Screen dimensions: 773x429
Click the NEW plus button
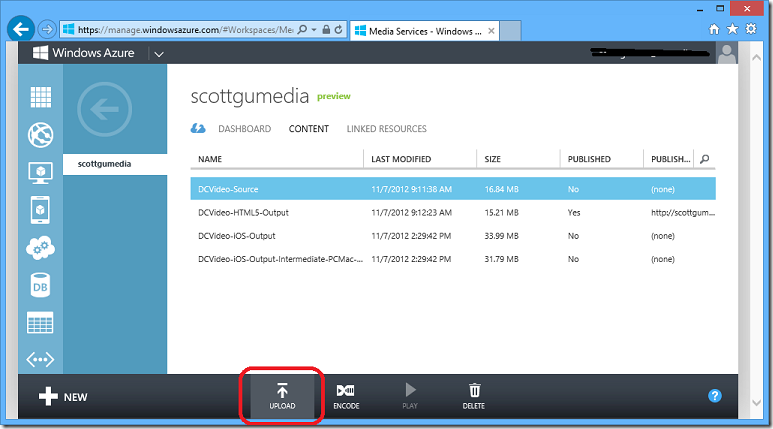point(63,396)
